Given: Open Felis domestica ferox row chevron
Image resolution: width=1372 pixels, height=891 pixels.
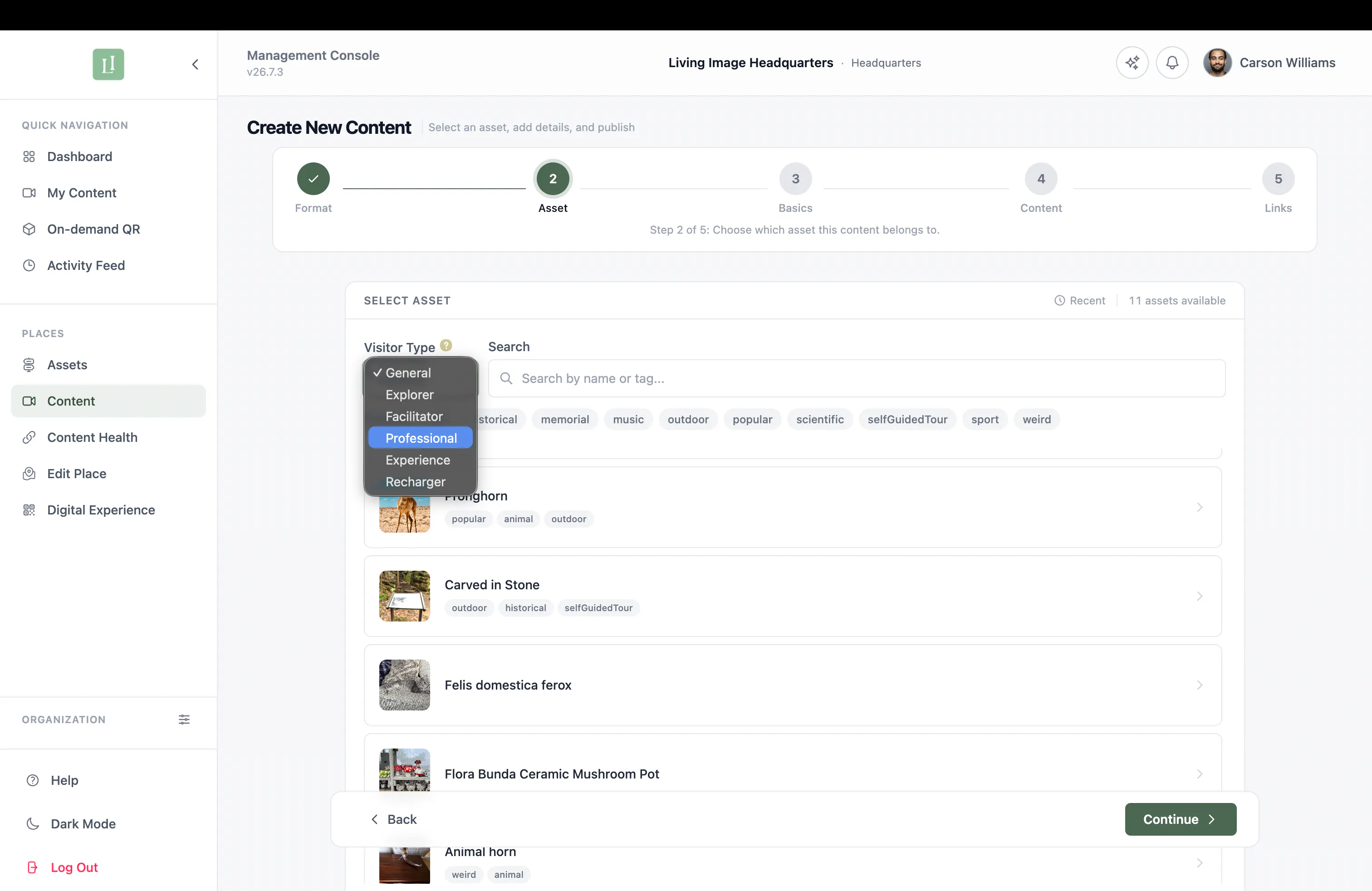Looking at the screenshot, I should click(1199, 685).
